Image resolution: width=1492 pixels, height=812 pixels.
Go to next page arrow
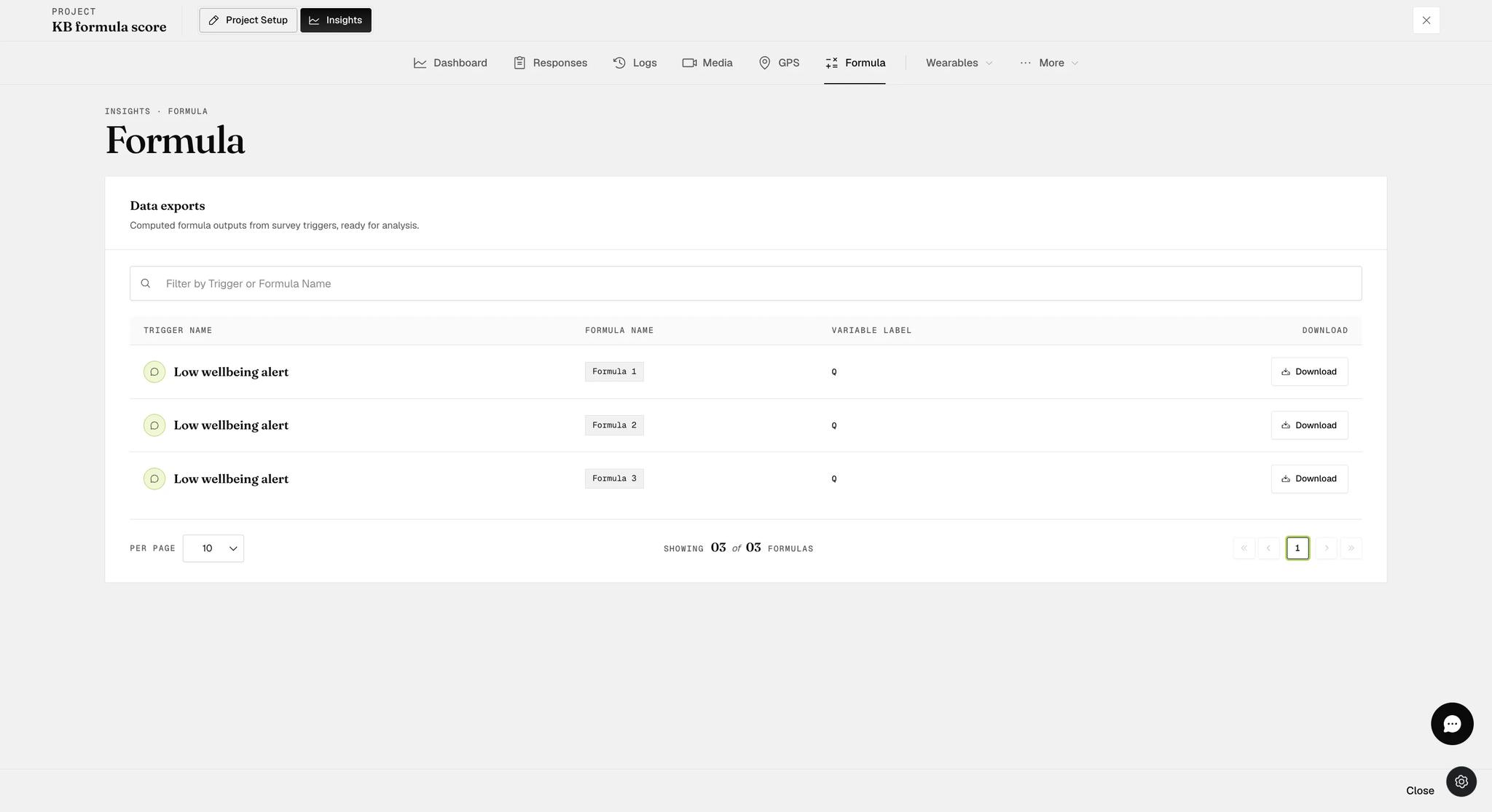click(x=1326, y=548)
